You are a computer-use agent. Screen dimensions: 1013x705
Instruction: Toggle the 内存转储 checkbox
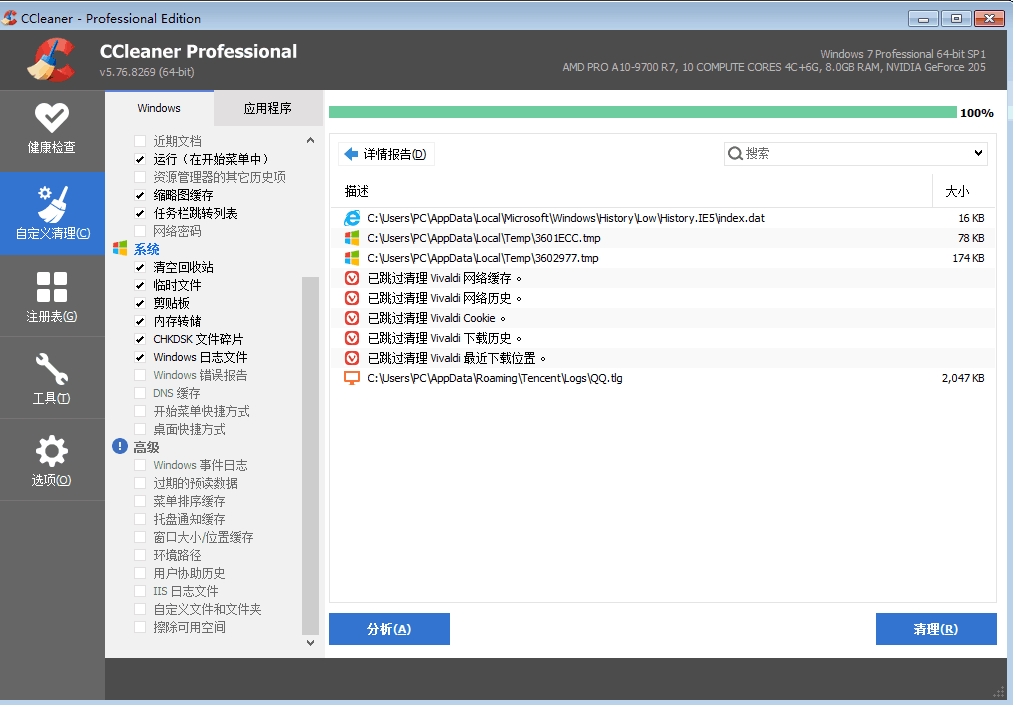click(140, 321)
